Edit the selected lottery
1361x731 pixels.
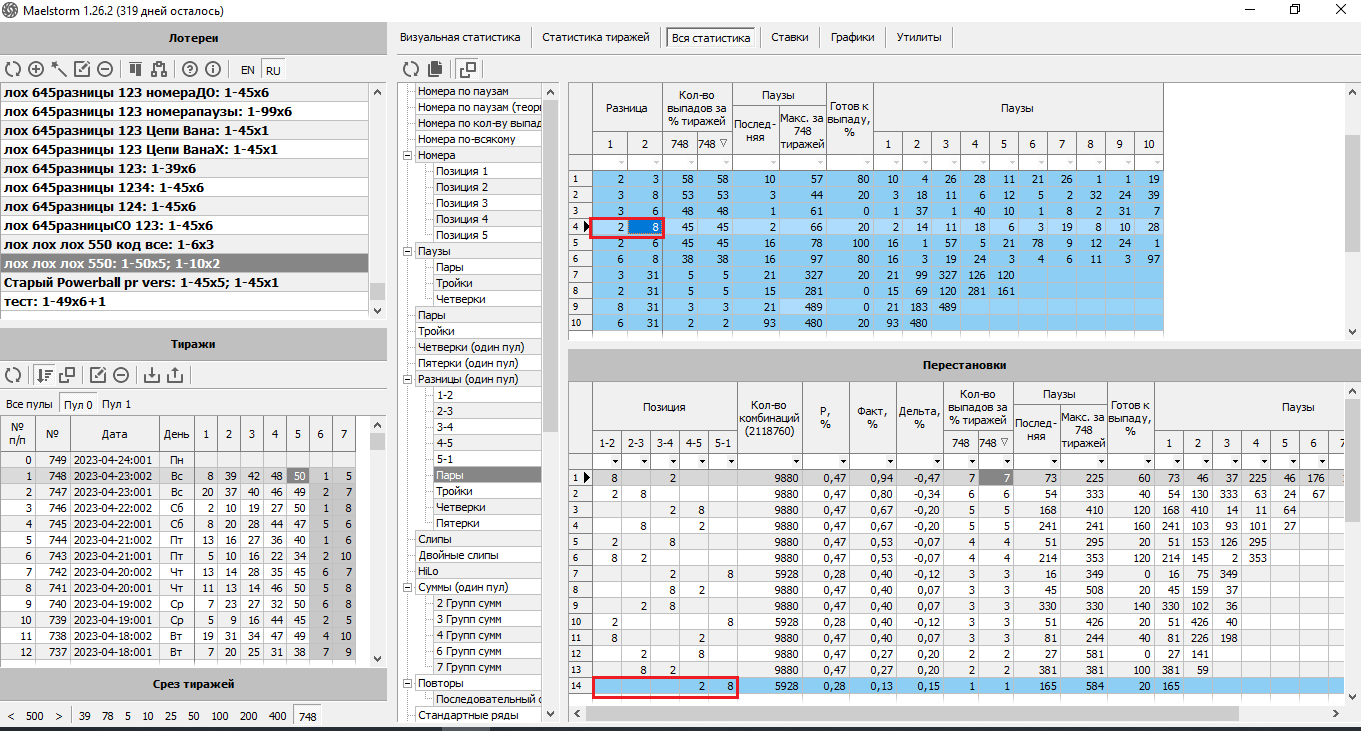82,69
